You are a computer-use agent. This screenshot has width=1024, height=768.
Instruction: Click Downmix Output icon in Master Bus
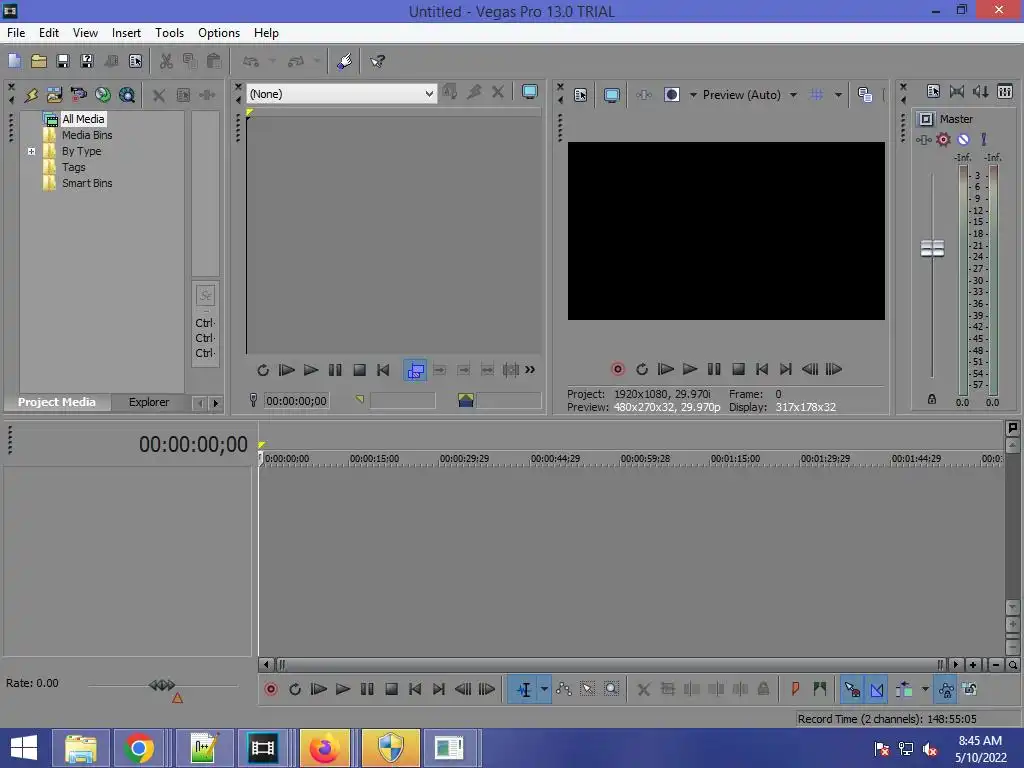957,92
